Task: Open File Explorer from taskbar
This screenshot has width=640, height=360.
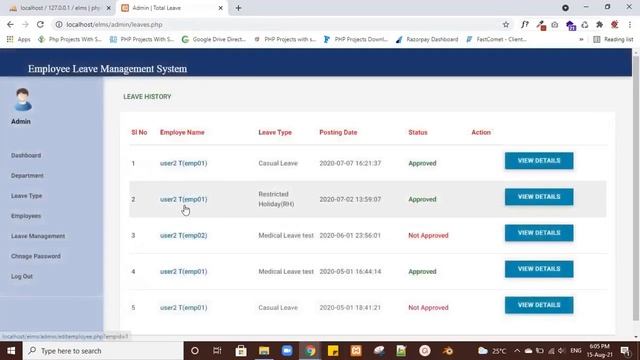Action: point(264,351)
